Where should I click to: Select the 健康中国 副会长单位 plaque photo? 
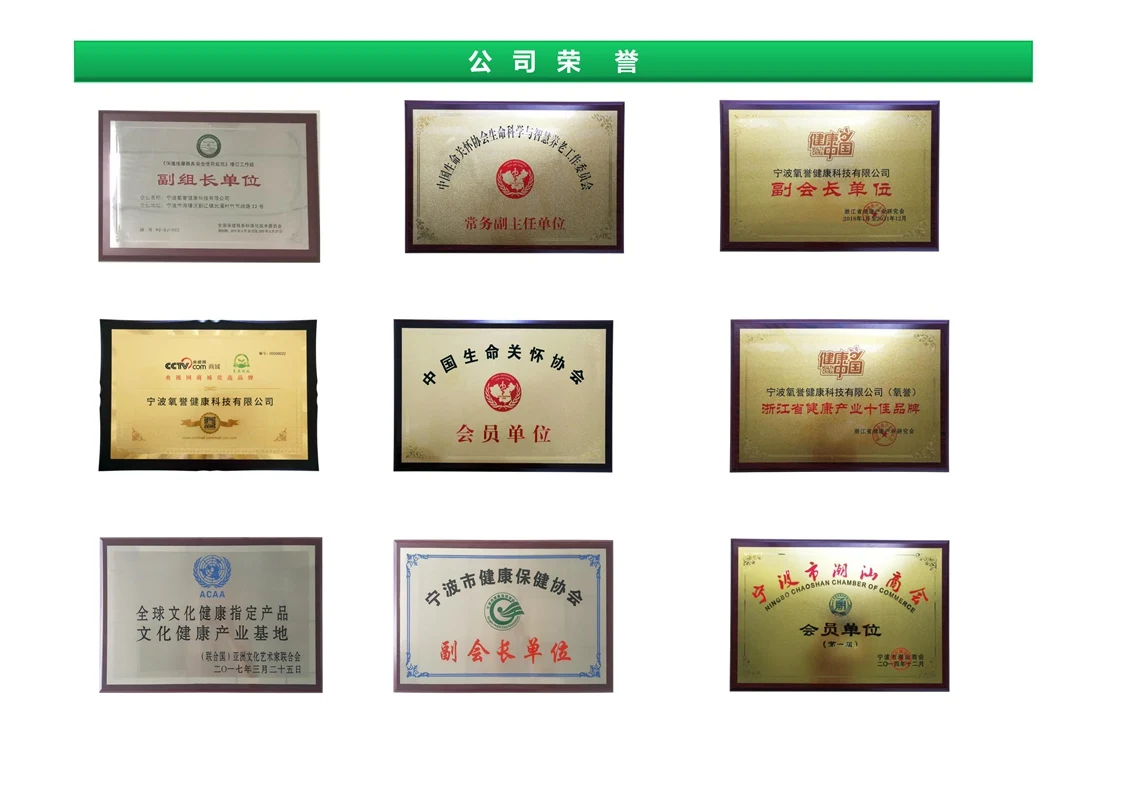point(829,176)
